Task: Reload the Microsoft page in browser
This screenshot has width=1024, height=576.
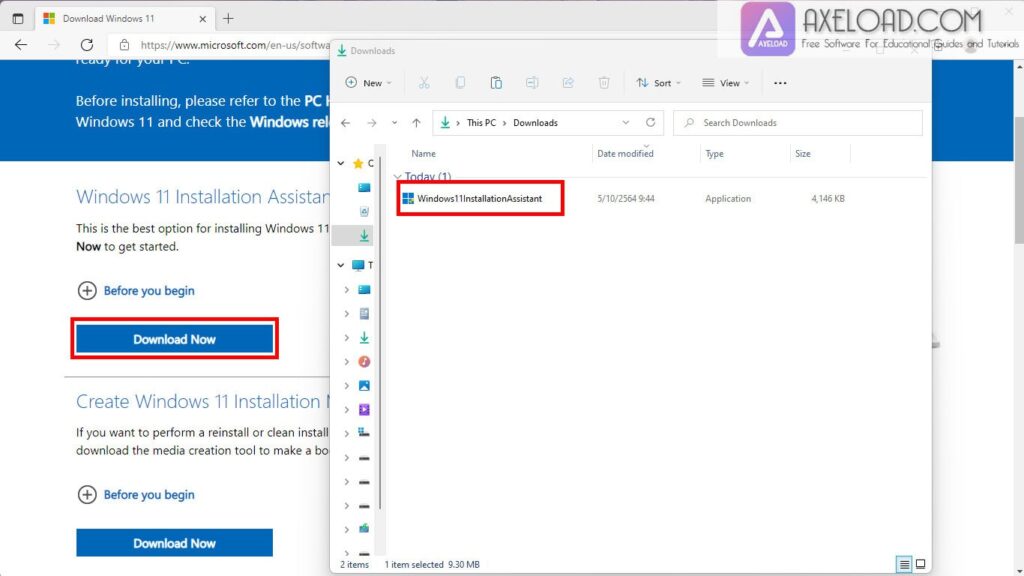Action: point(87,45)
